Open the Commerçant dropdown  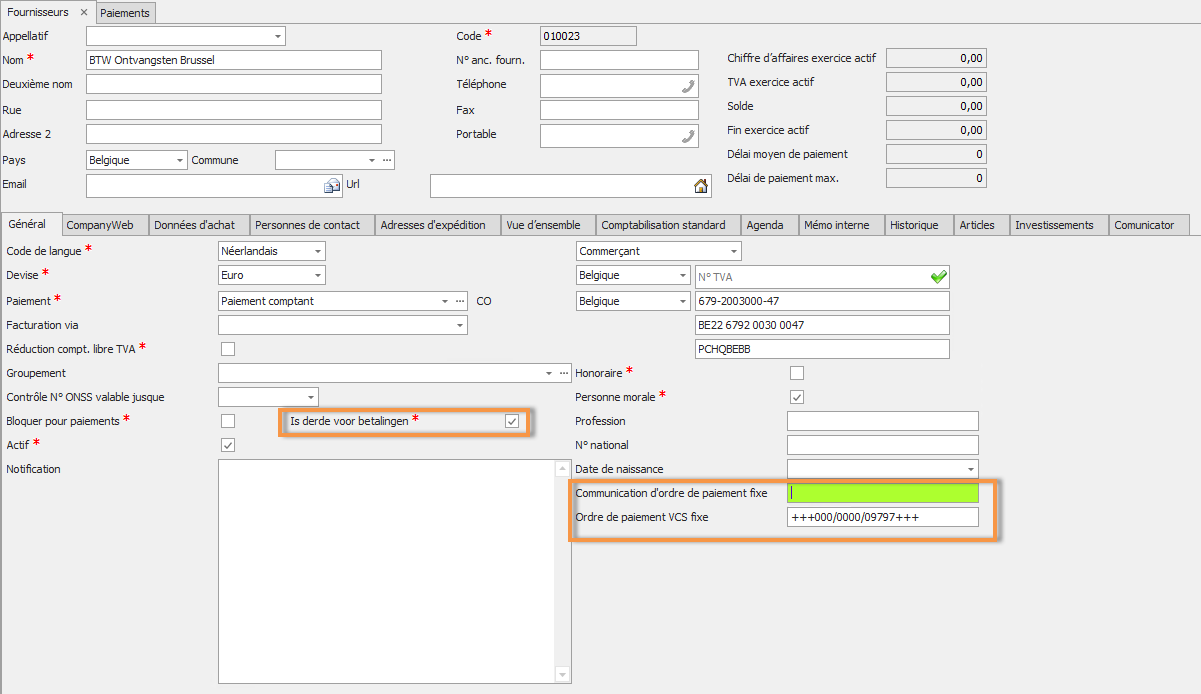tap(733, 251)
